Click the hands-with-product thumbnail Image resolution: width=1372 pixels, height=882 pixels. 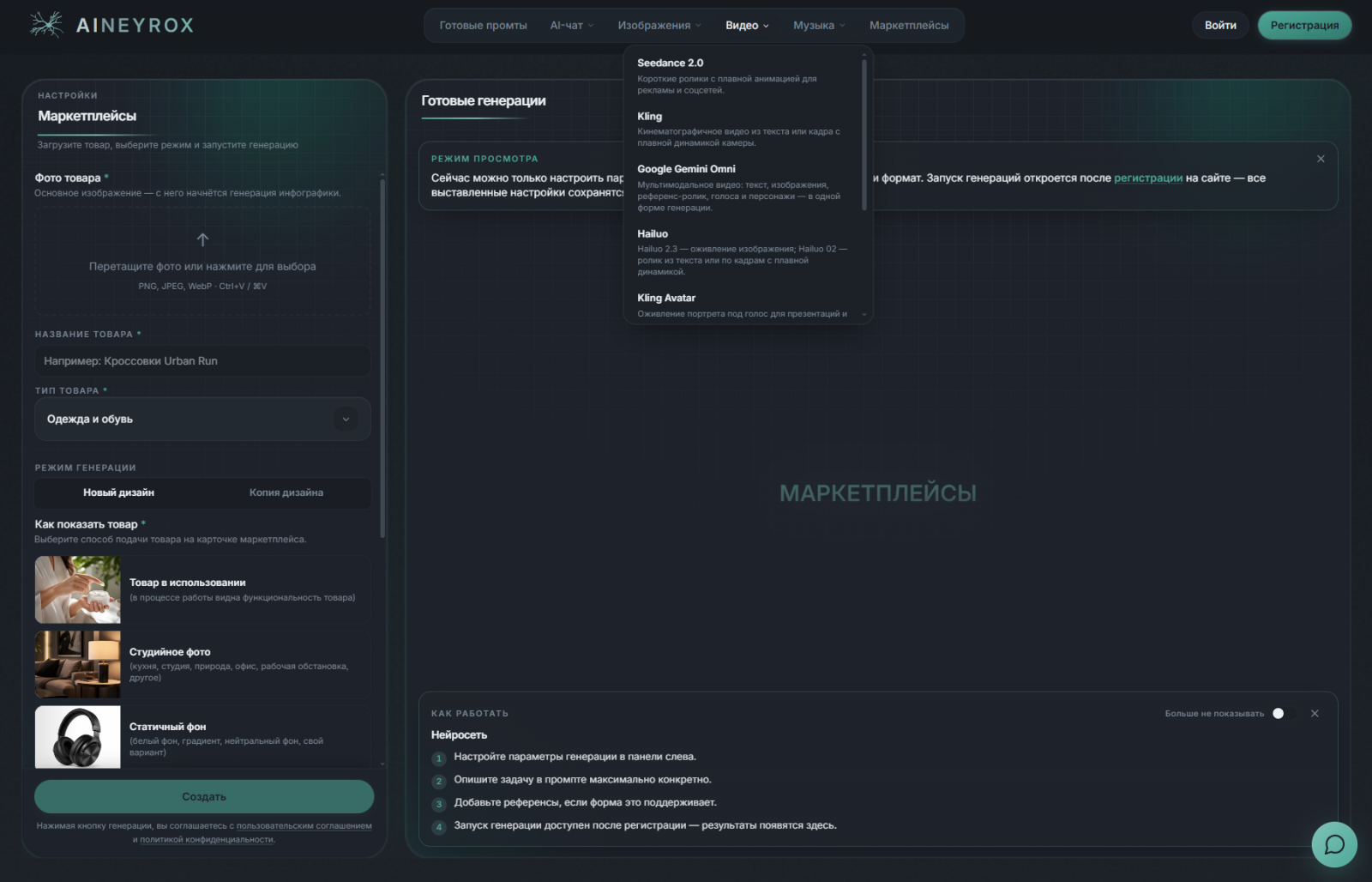click(x=77, y=589)
